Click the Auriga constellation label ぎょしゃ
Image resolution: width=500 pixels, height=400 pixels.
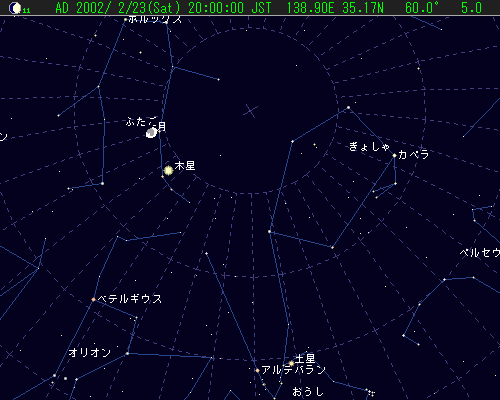pos(369,146)
